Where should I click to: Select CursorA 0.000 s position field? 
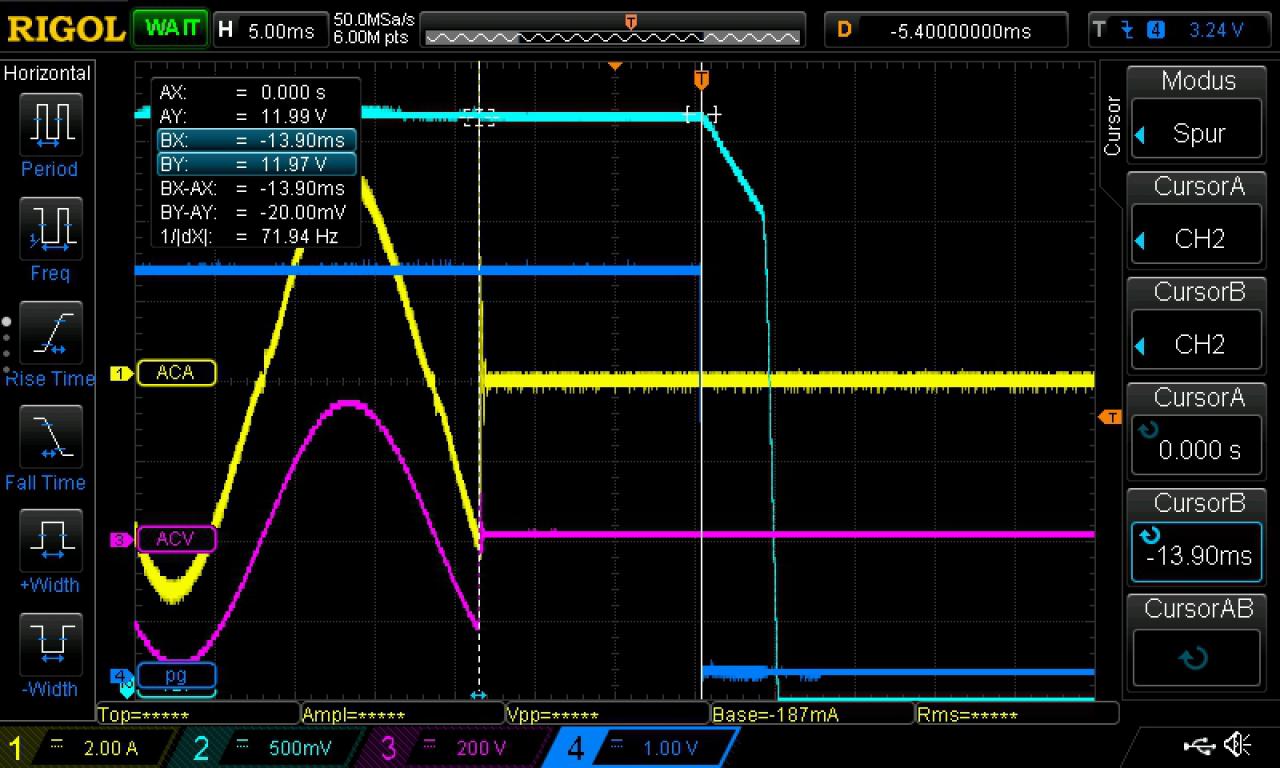[x=1196, y=430]
